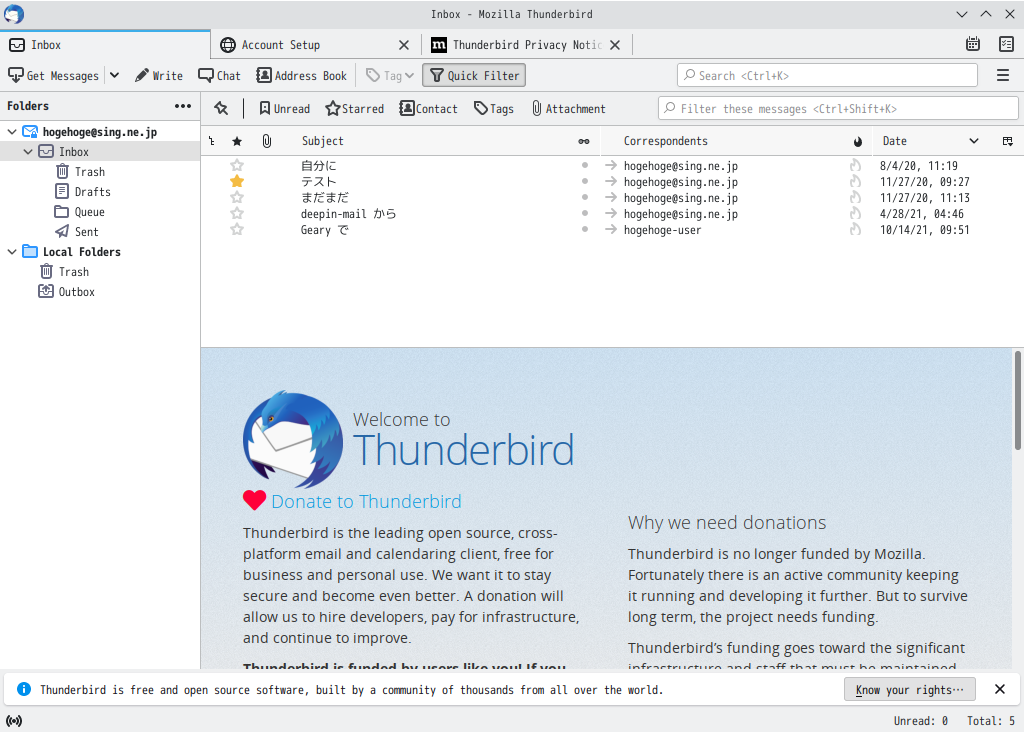Mark 'Geary で' message junk flame icon
The width and height of the screenshot is (1024, 732).
855,230
